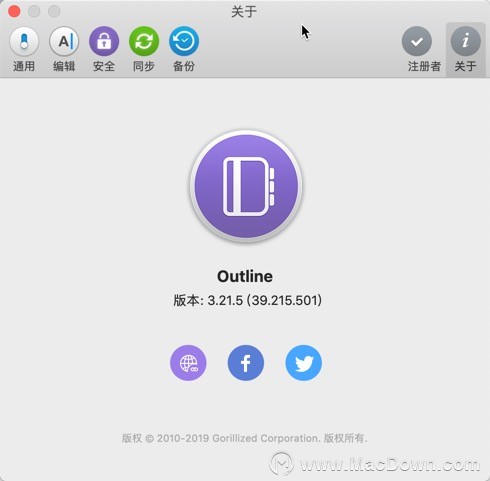Screen dimensions: 490x481
Task: Open the Outline Facebook page
Action: (x=246, y=363)
